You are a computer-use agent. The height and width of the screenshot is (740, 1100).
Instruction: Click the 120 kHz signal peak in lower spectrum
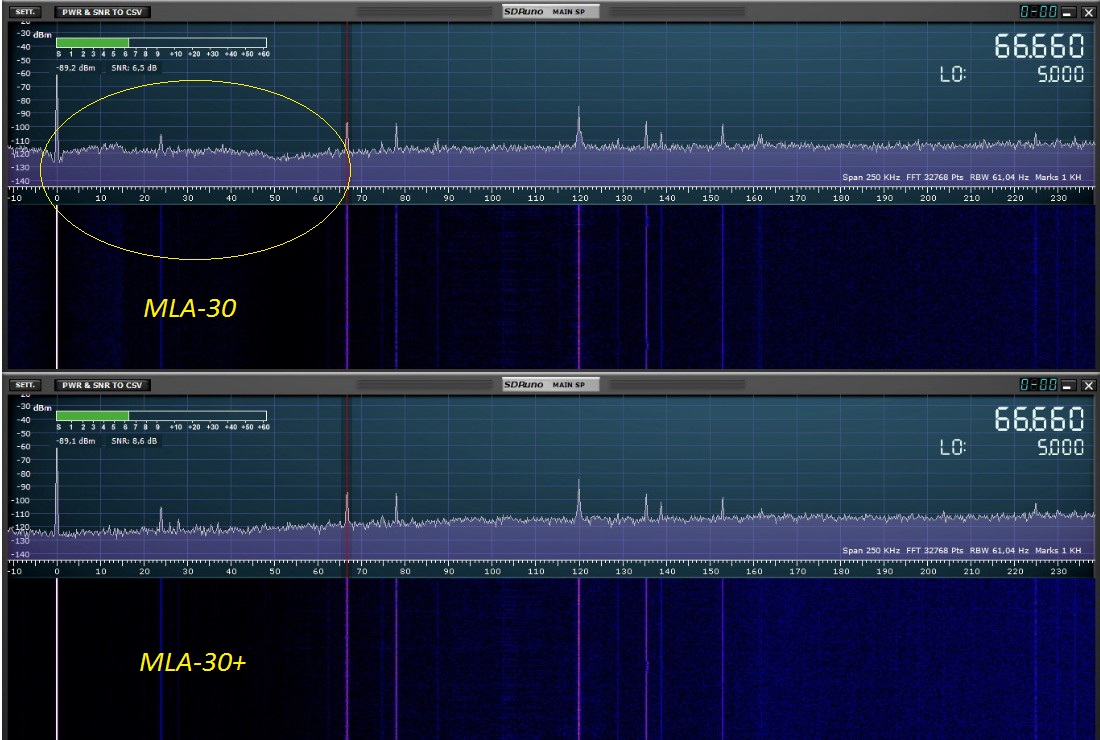point(579,499)
